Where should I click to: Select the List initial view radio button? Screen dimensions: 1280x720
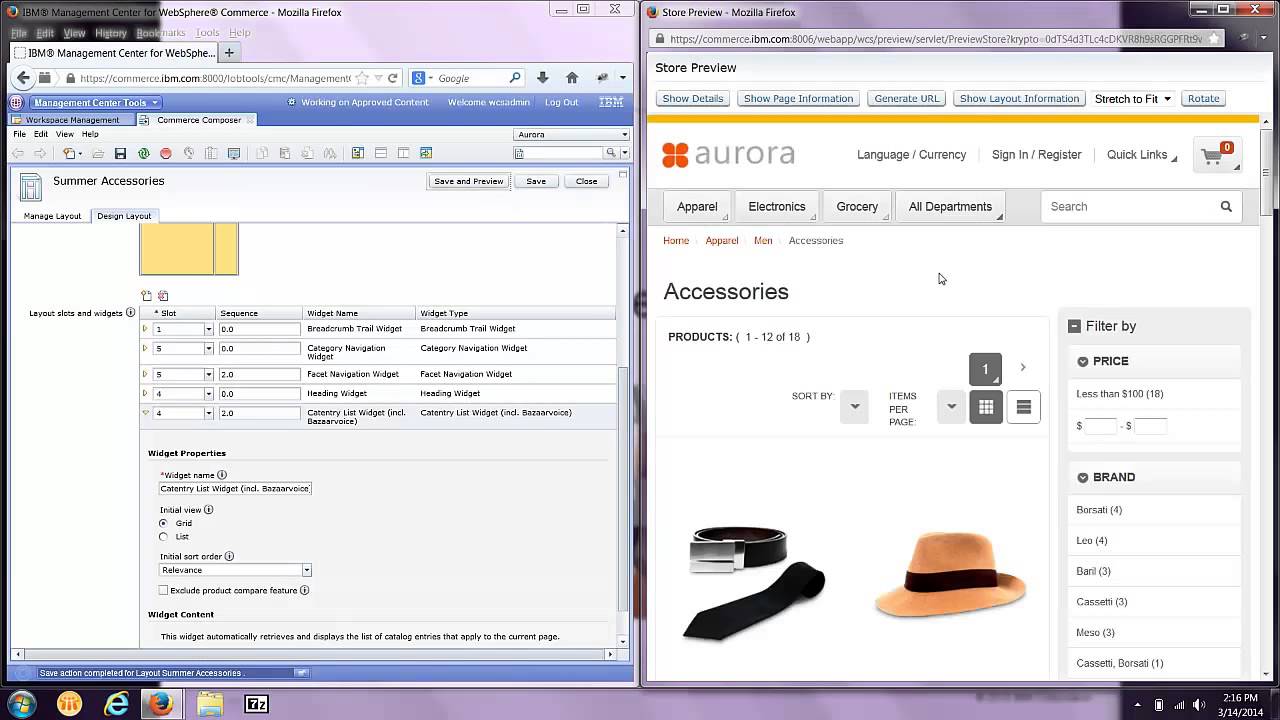coord(164,537)
